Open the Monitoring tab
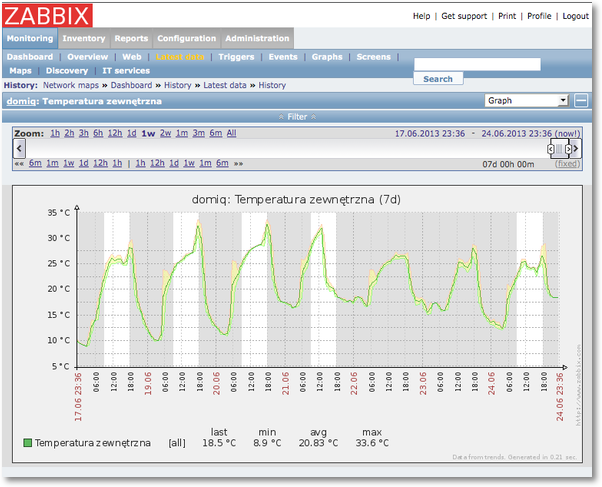Image resolution: width=602 pixels, height=487 pixels. 30,38
